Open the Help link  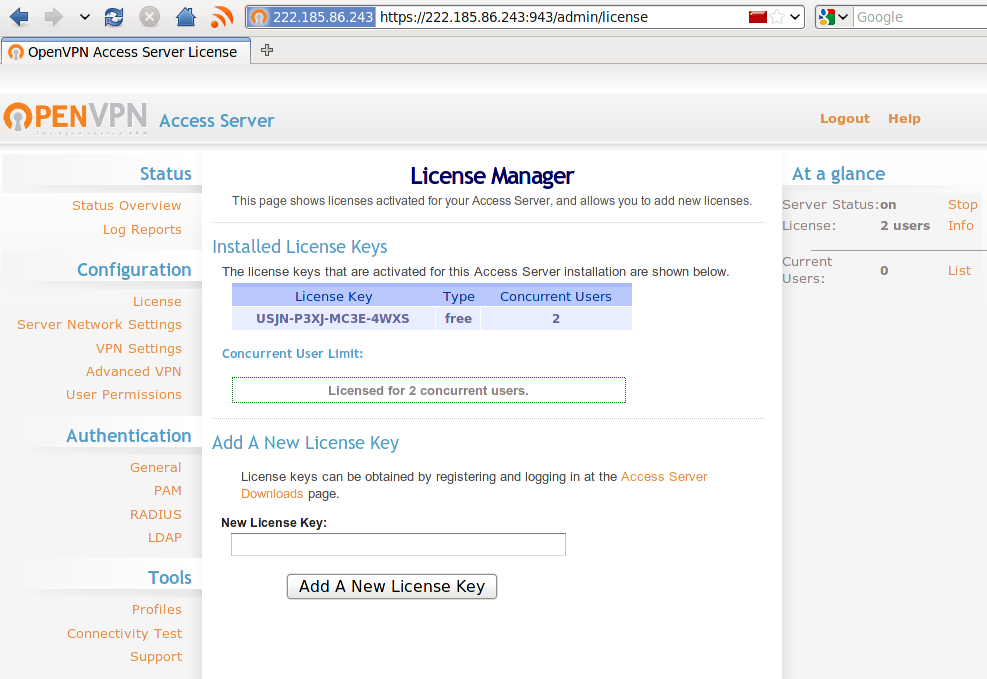pyautogui.click(x=904, y=118)
